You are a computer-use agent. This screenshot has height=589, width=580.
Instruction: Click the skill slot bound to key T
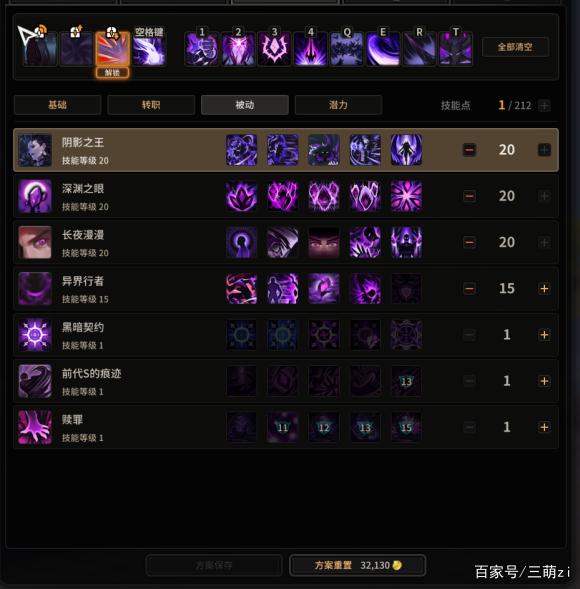(456, 49)
